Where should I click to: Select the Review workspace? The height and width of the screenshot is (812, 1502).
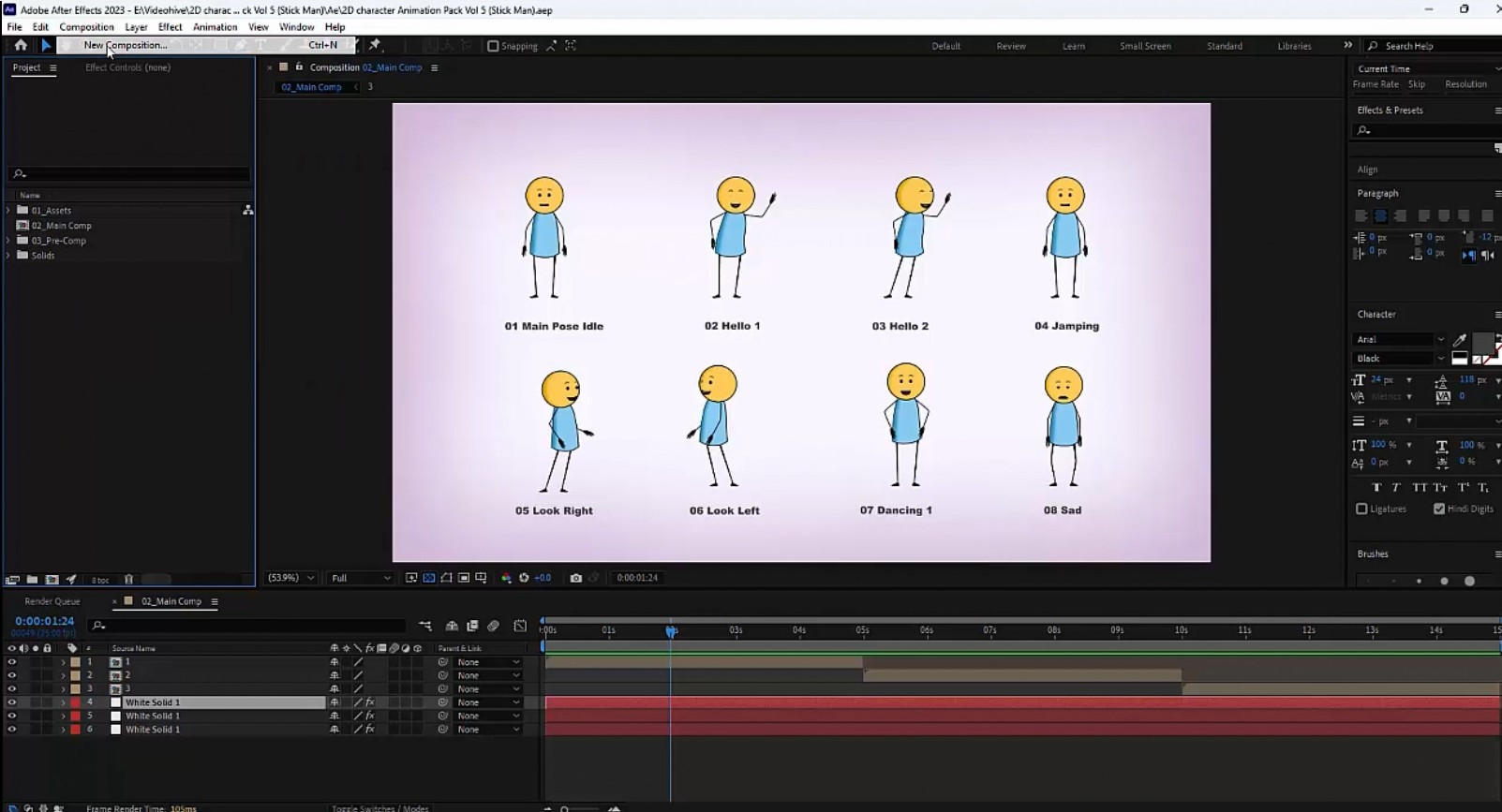pos(1010,46)
